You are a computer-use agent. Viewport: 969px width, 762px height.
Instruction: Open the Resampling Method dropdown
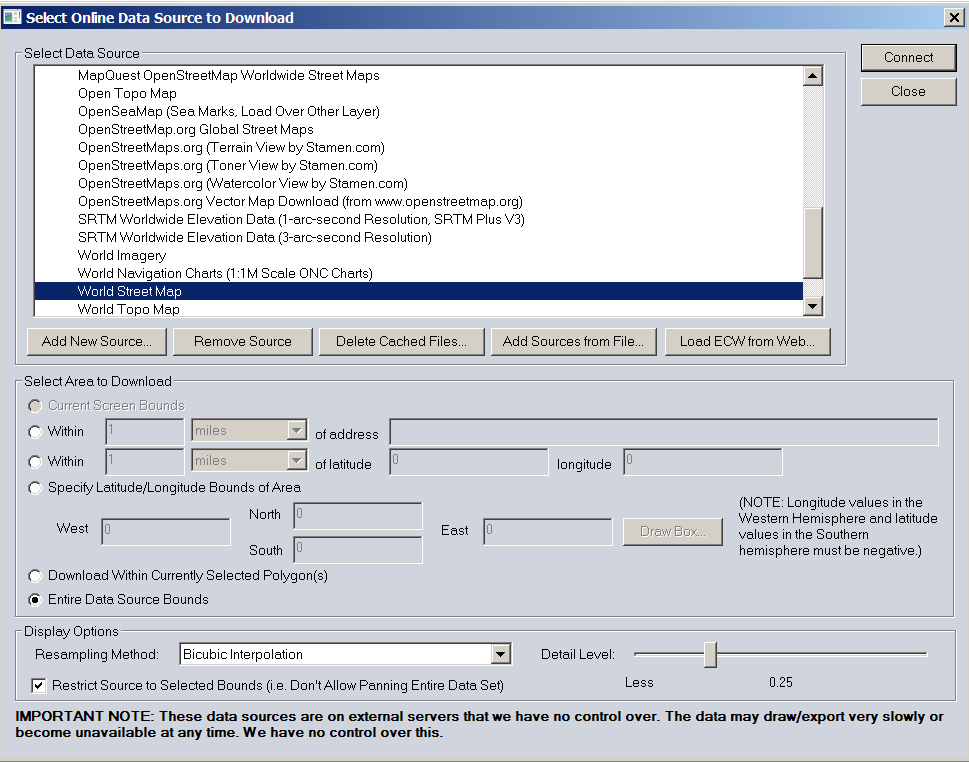coord(501,655)
